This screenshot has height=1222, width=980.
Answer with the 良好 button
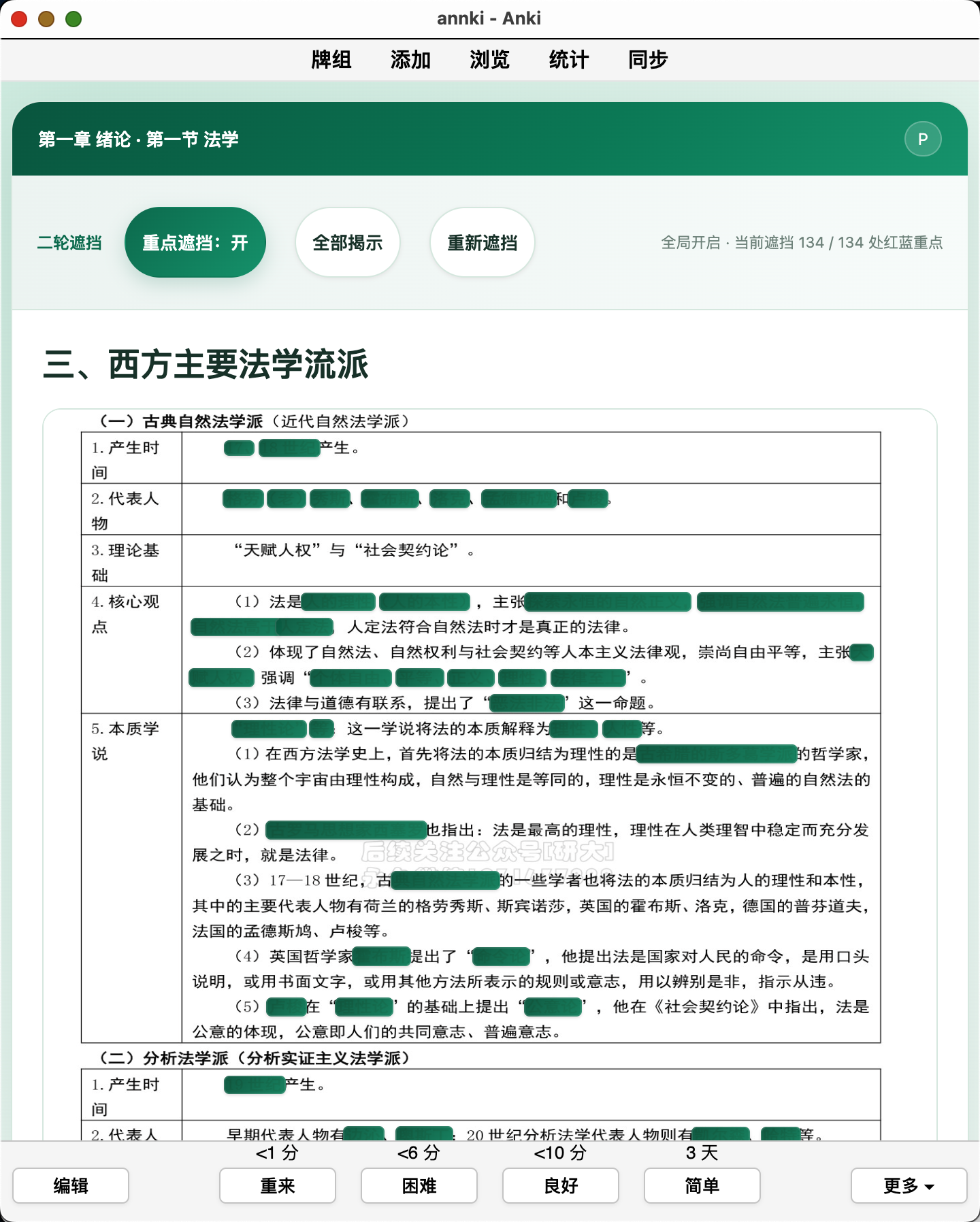pos(561,1186)
